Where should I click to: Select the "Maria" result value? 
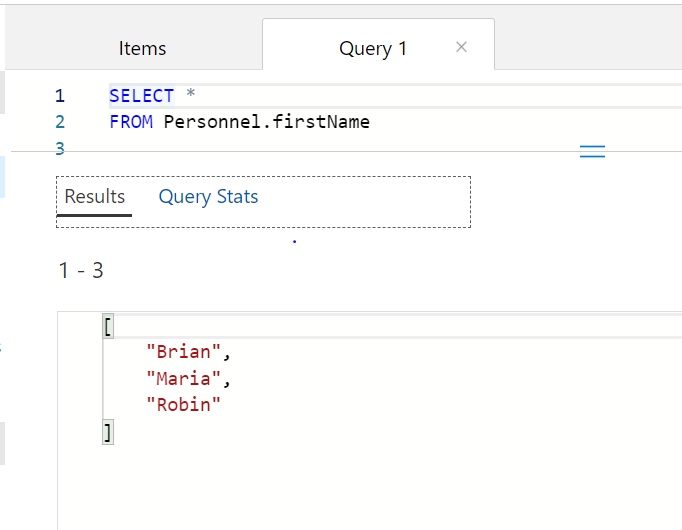pos(184,378)
